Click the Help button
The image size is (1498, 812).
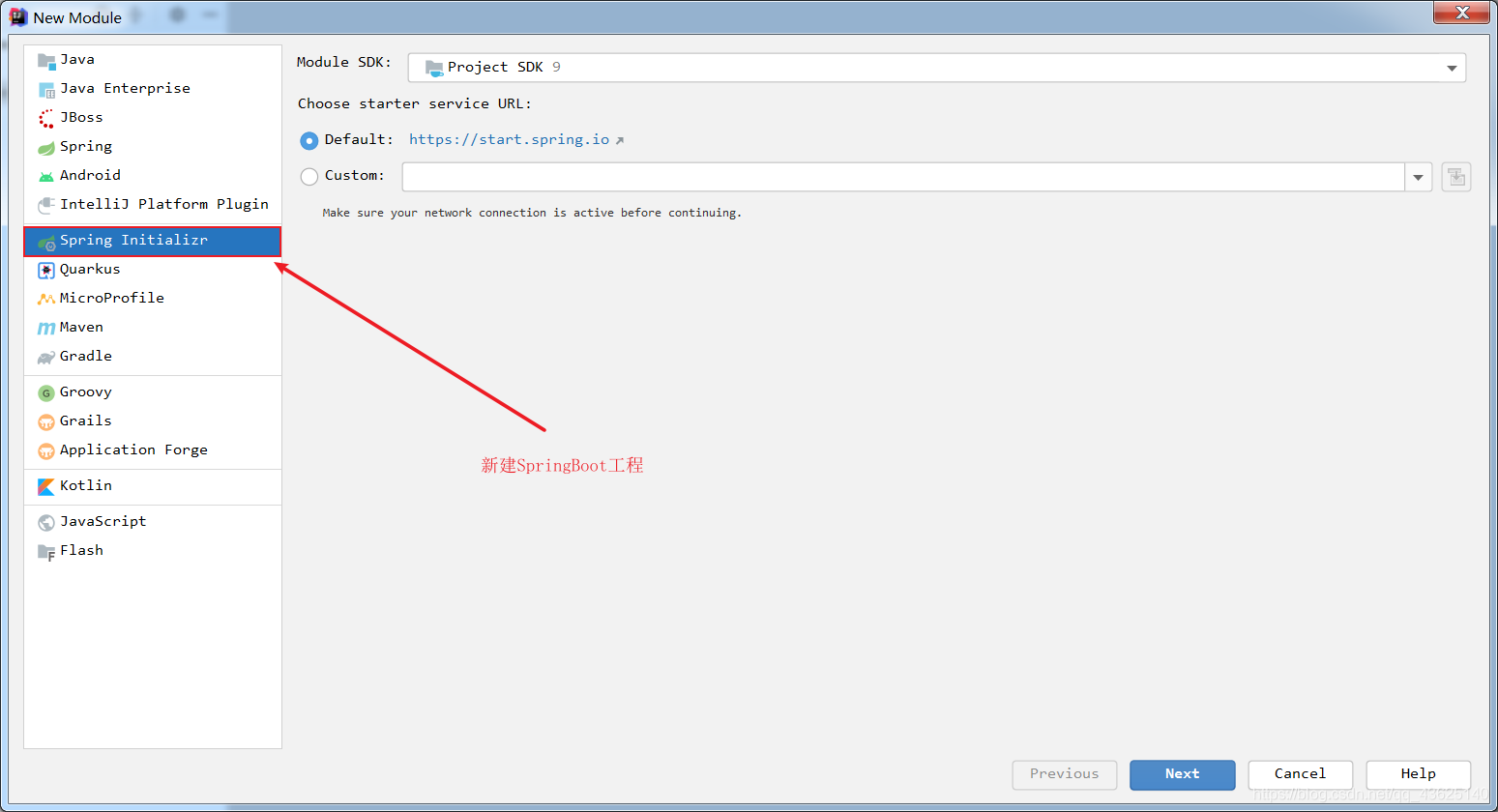pos(1418,774)
